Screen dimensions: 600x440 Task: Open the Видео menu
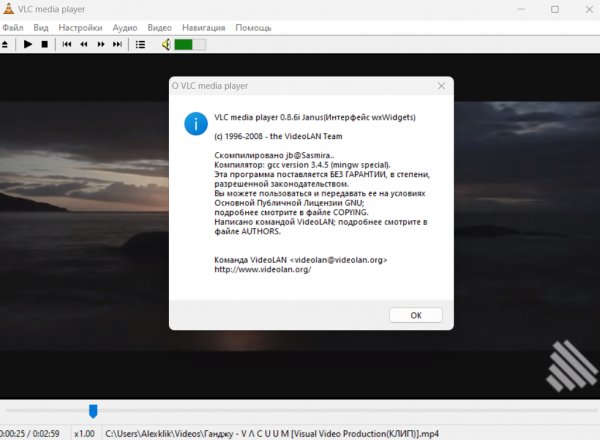click(160, 28)
